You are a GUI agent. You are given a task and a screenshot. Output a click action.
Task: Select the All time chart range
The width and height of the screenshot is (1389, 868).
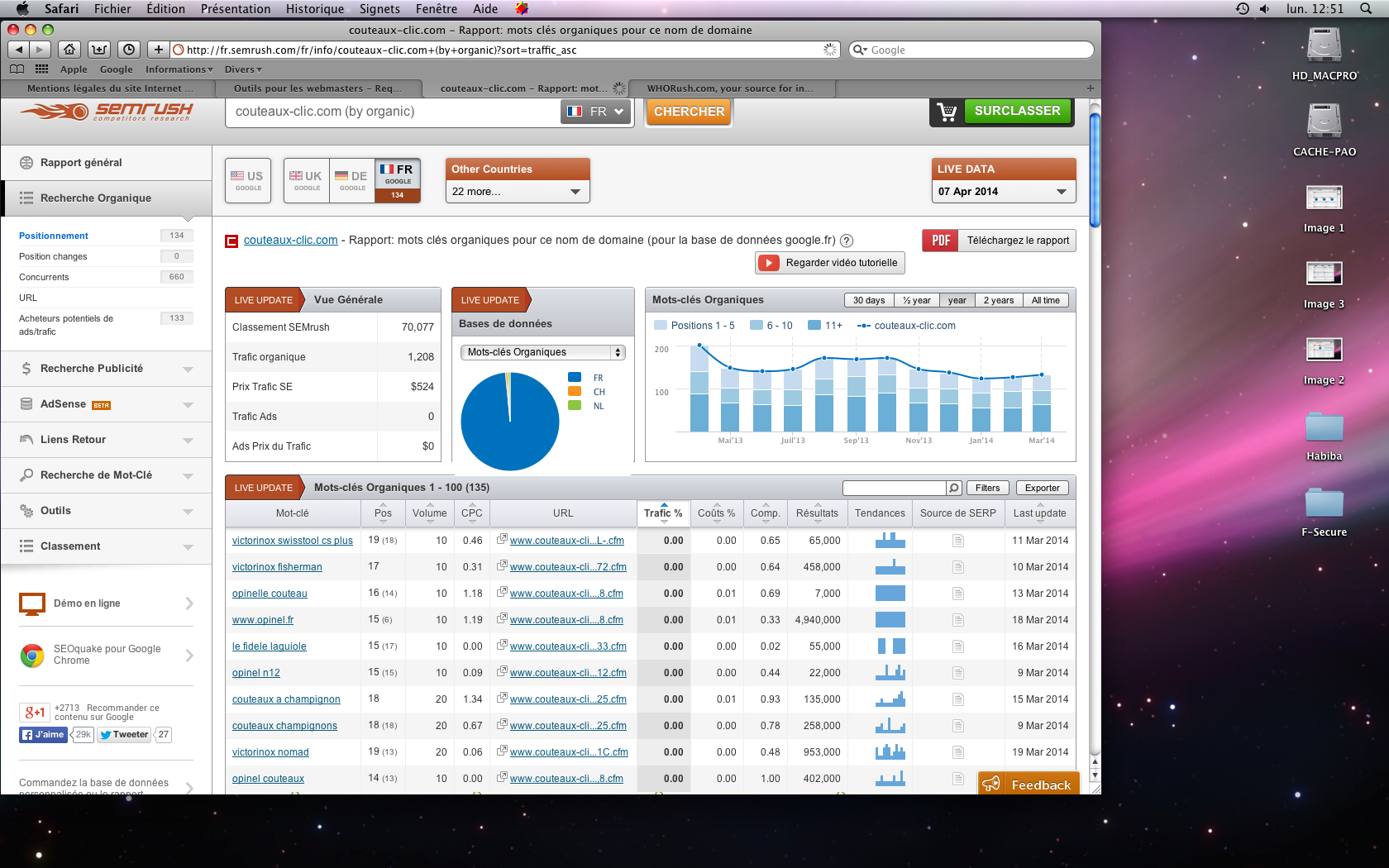coord(1045,300)
